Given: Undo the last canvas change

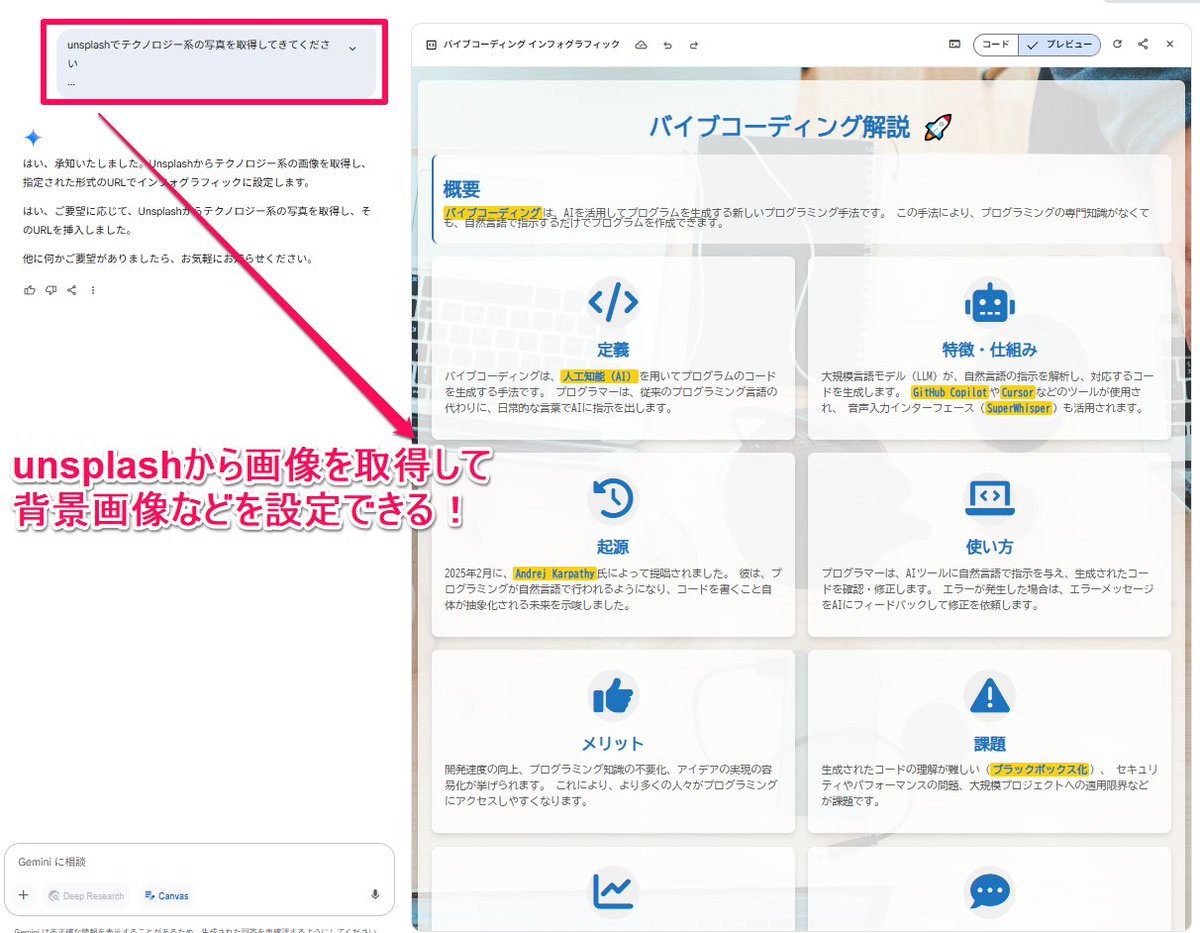Looking at the screenshot, I should tap(668, 45).
